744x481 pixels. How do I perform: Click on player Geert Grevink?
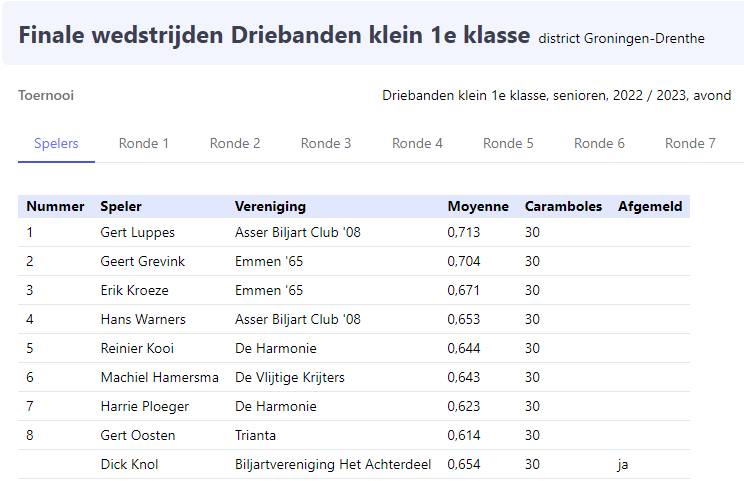[x=143, y=262]
